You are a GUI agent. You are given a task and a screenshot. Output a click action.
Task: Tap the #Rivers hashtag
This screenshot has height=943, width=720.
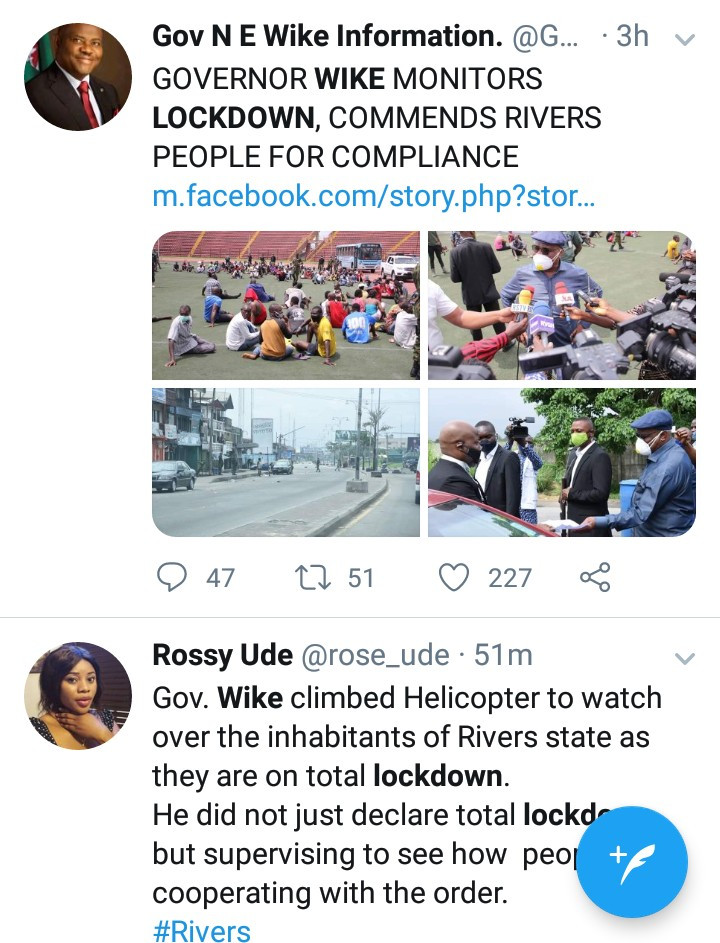201,931
